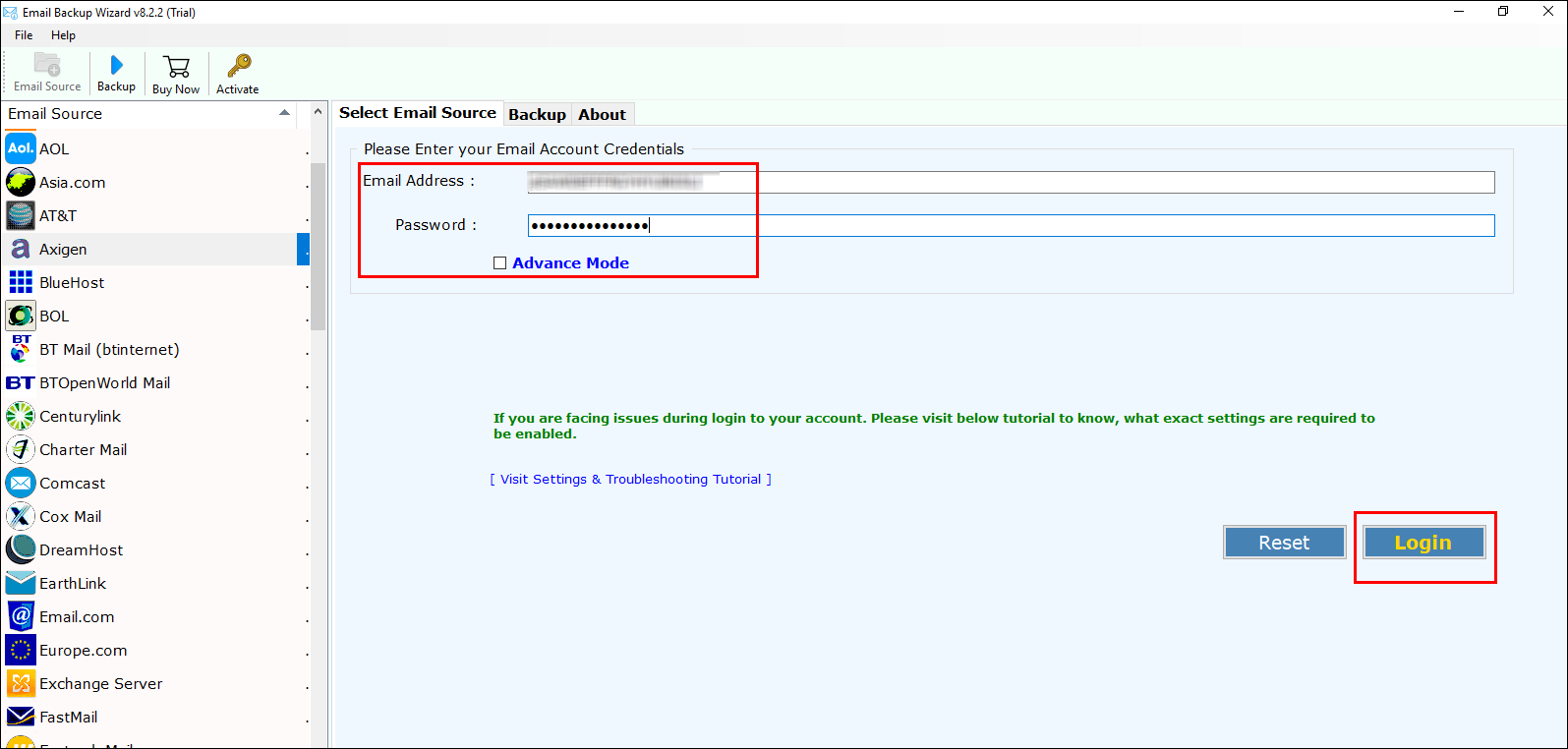Click the Password input field
1568x749 pixels.
click(x=1011, y=226)
